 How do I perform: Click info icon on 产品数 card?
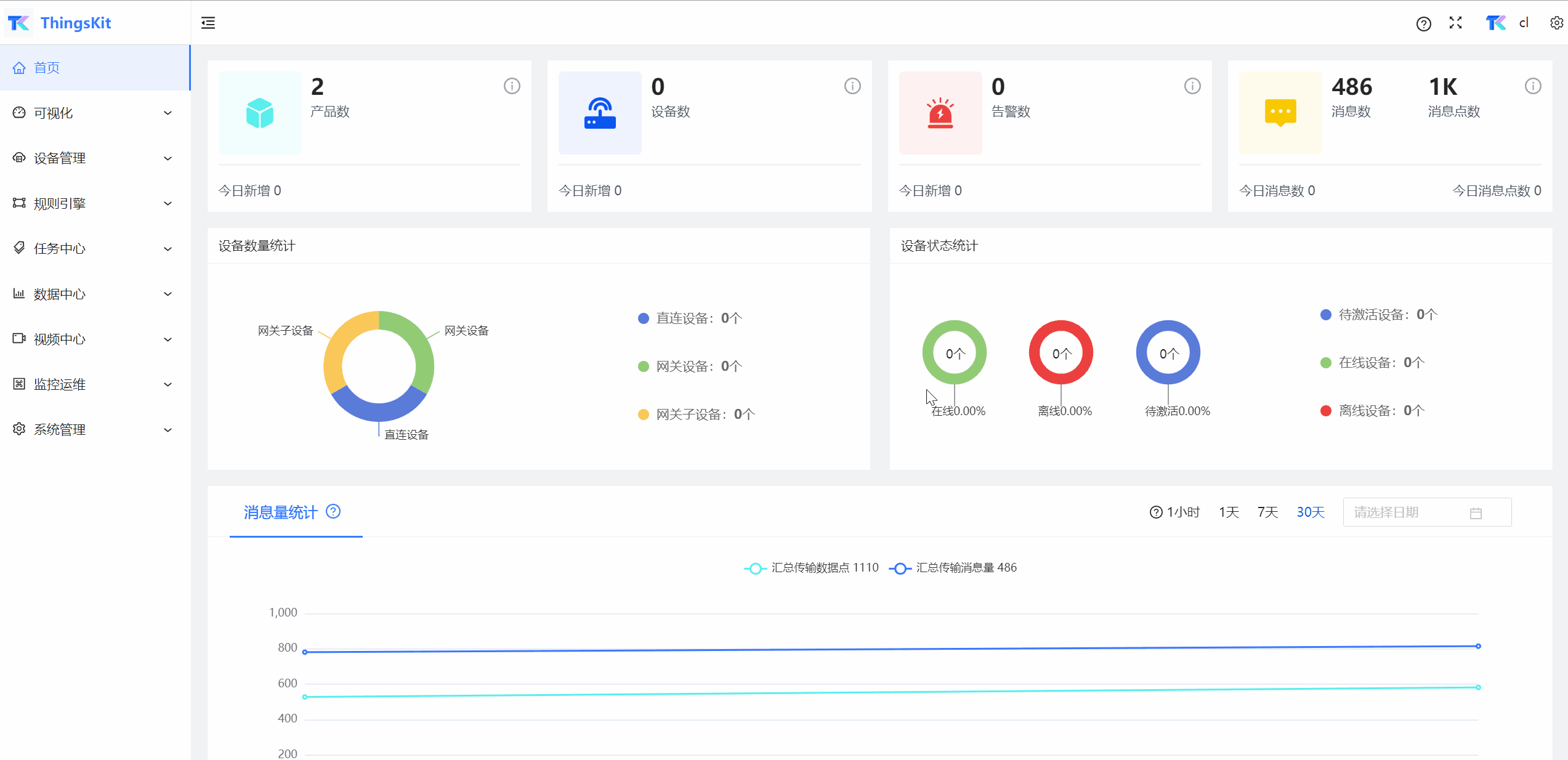click(512, 86)
